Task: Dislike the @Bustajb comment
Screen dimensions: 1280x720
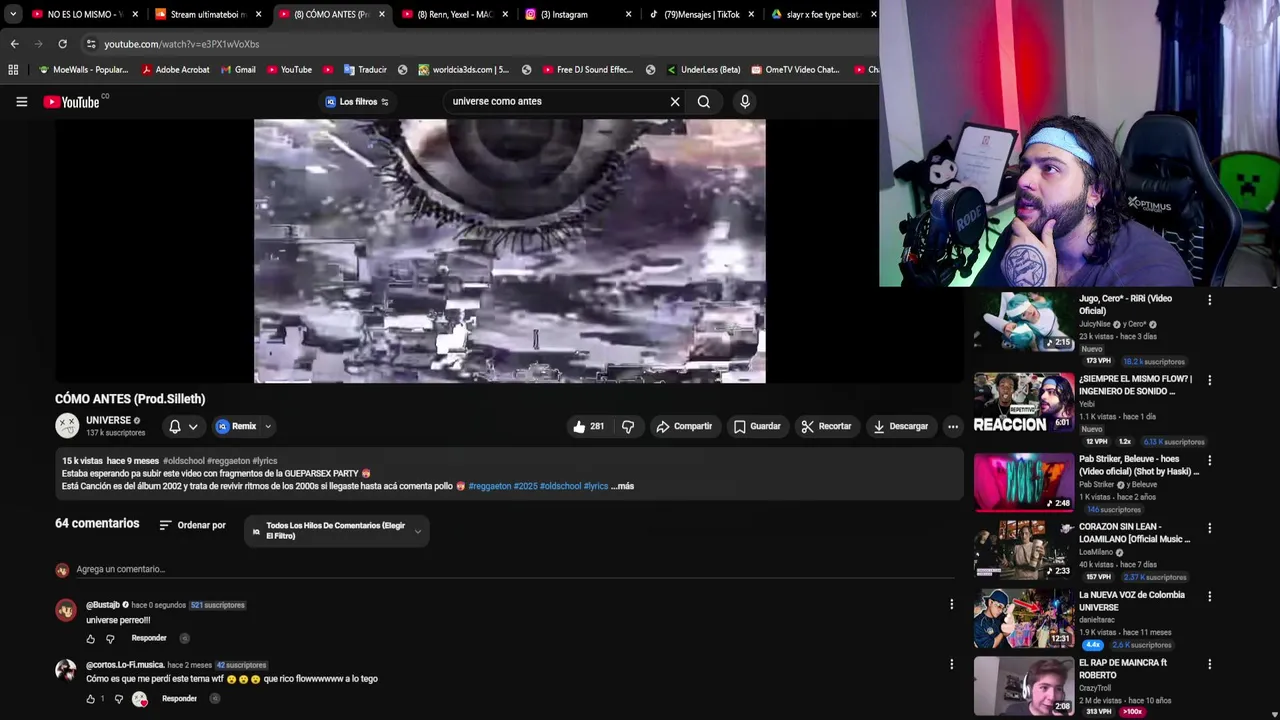Action: click(x=110, y=638)
